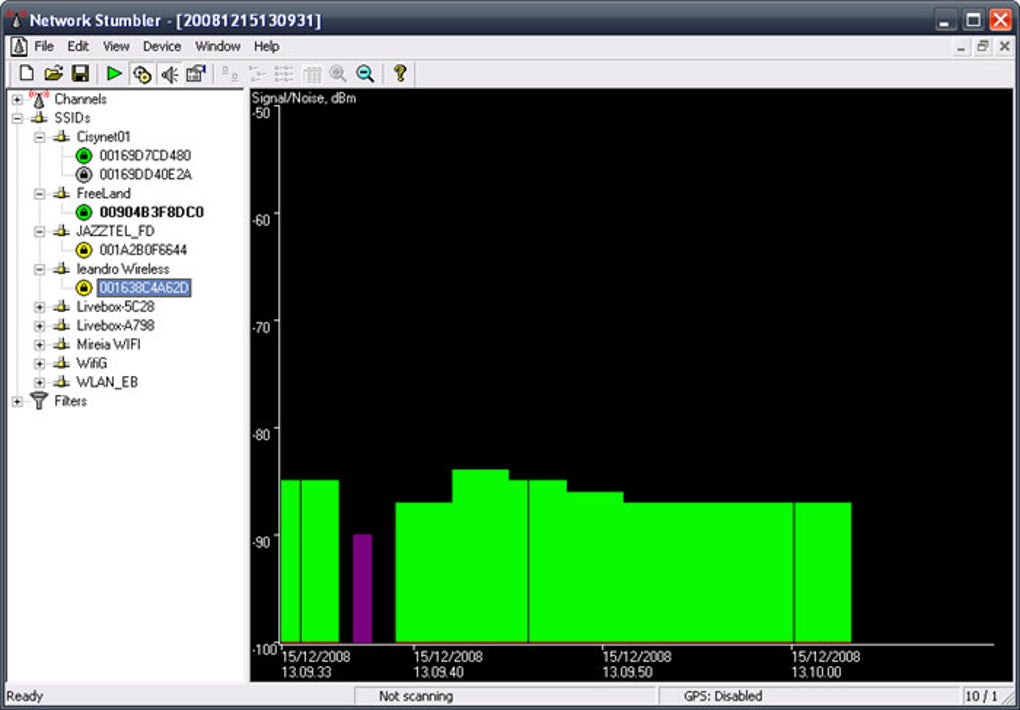Open the Options icon in toolbar
Image resolution: width=1020 pixels, height=710 pixels.
[x=196, y=74]
